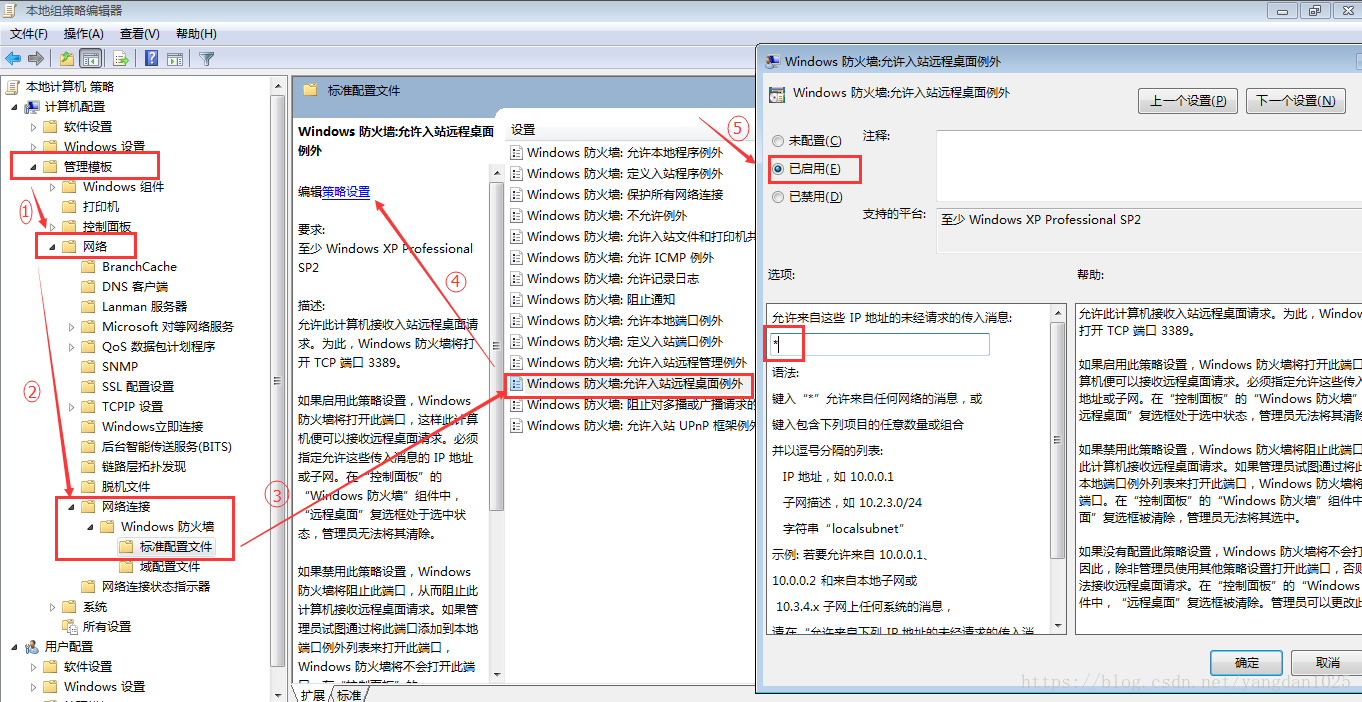Viewport: 1362px width, 702px height.
Task: Open the 操作(A) menu
Action: [x=84, y=34]
